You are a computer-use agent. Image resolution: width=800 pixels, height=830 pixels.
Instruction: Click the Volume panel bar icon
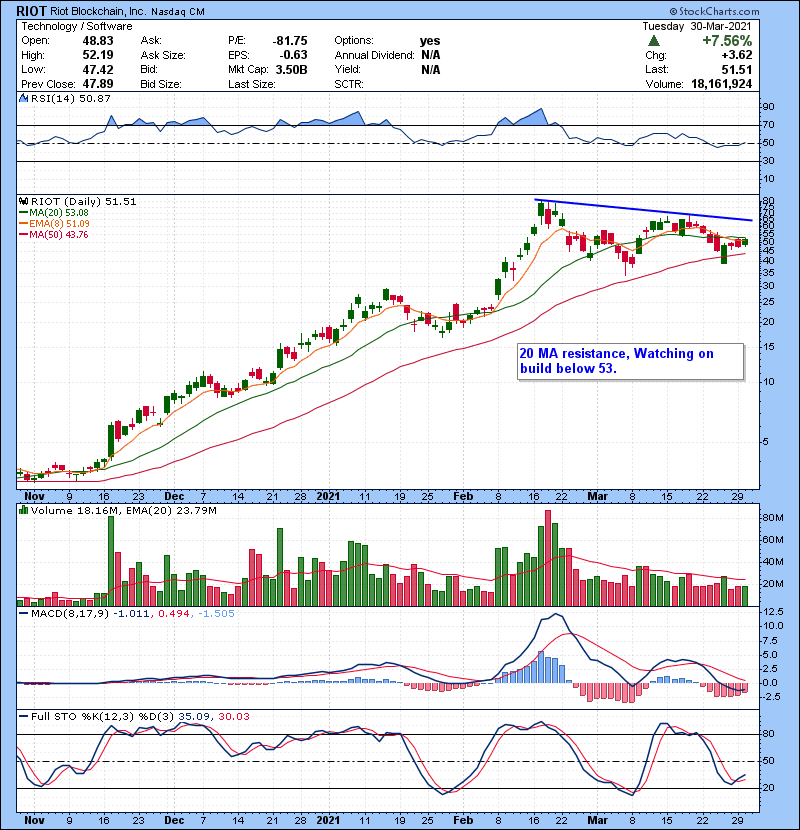(x=23, y=510)
